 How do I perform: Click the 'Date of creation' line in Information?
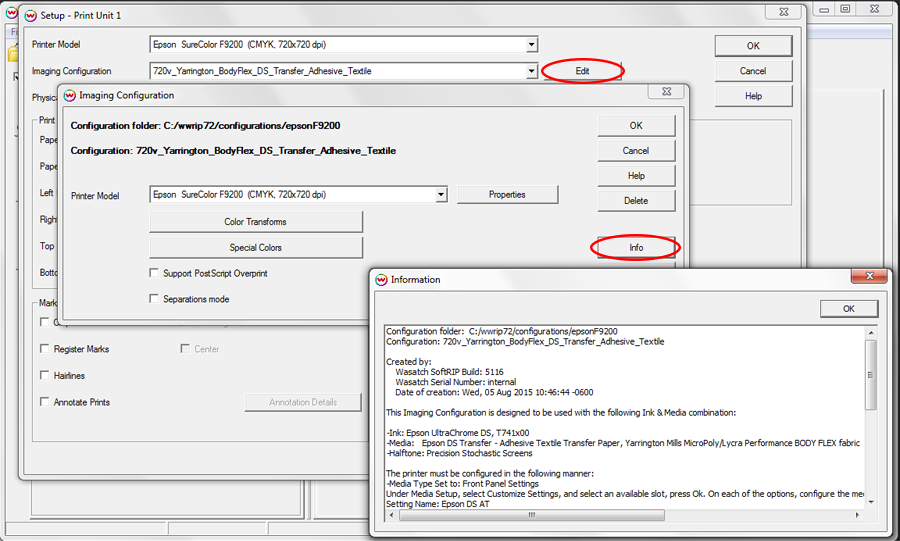pos(494,392)
